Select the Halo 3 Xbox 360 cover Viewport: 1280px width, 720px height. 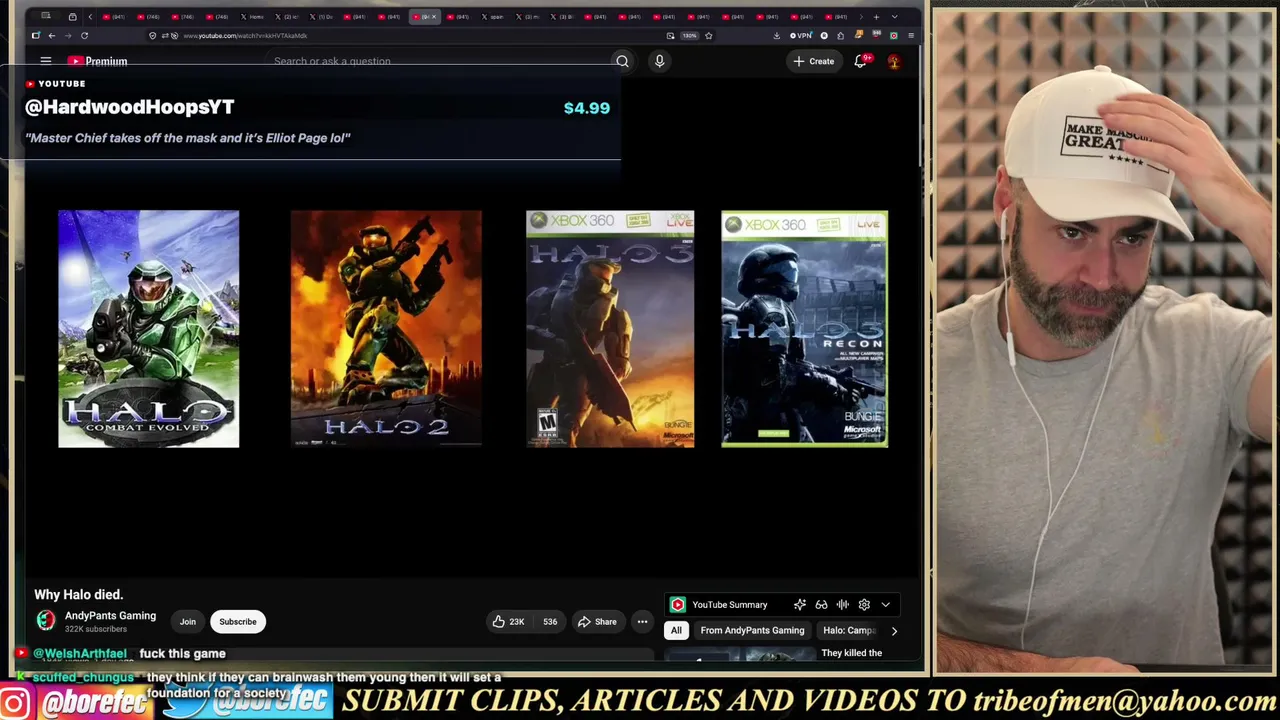(610, 329)
